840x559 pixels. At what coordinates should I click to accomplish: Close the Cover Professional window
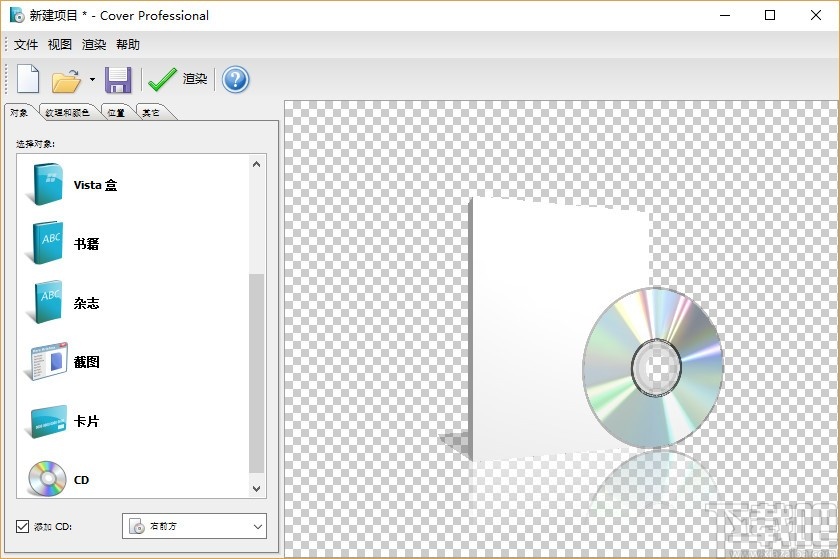coord(815,15)
